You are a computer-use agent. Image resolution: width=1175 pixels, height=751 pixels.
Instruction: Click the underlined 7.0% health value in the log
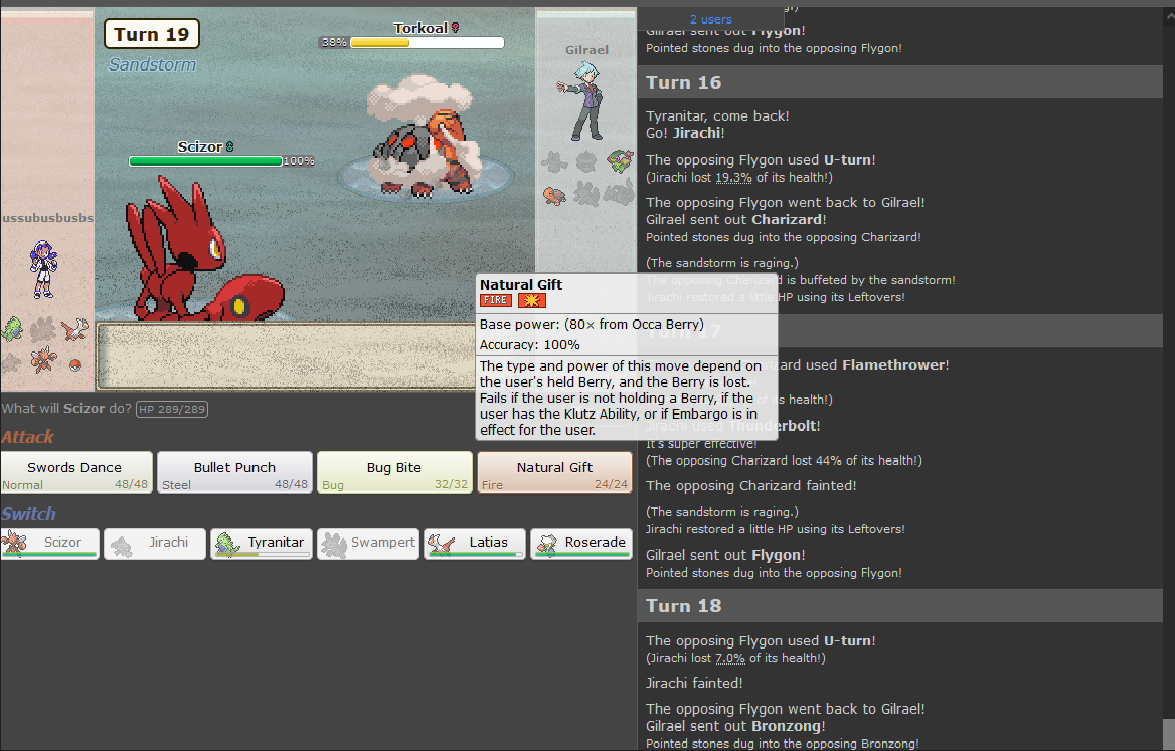729,658
